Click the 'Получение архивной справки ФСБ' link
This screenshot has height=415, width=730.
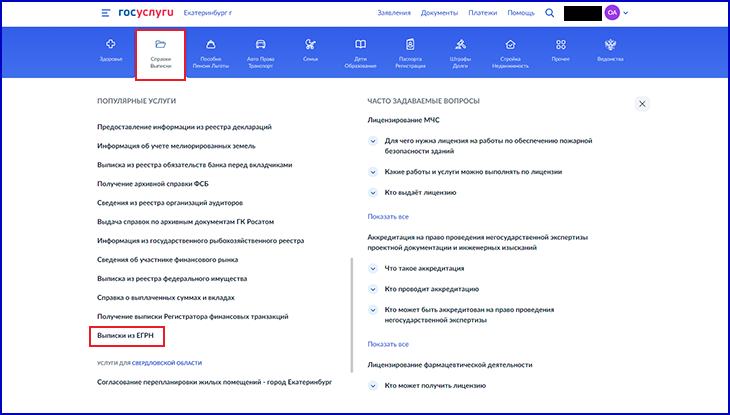coord(152,184)
